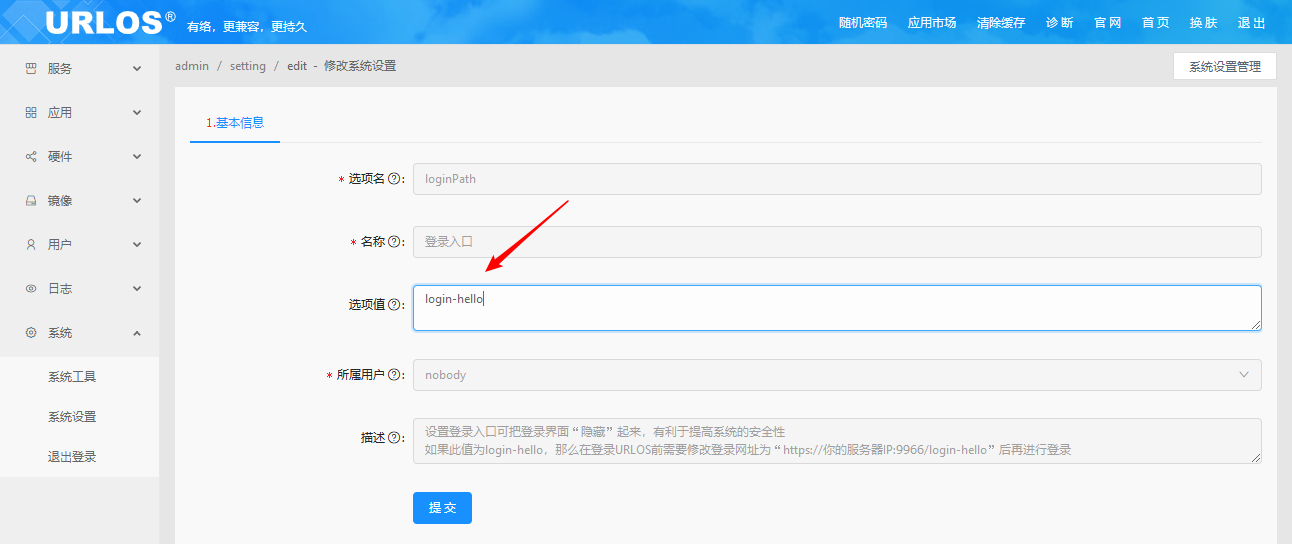This screenshot has height=544, width=1292.
Task: Click the 用户 person icon in sidebar
Action: pos(31,245)
